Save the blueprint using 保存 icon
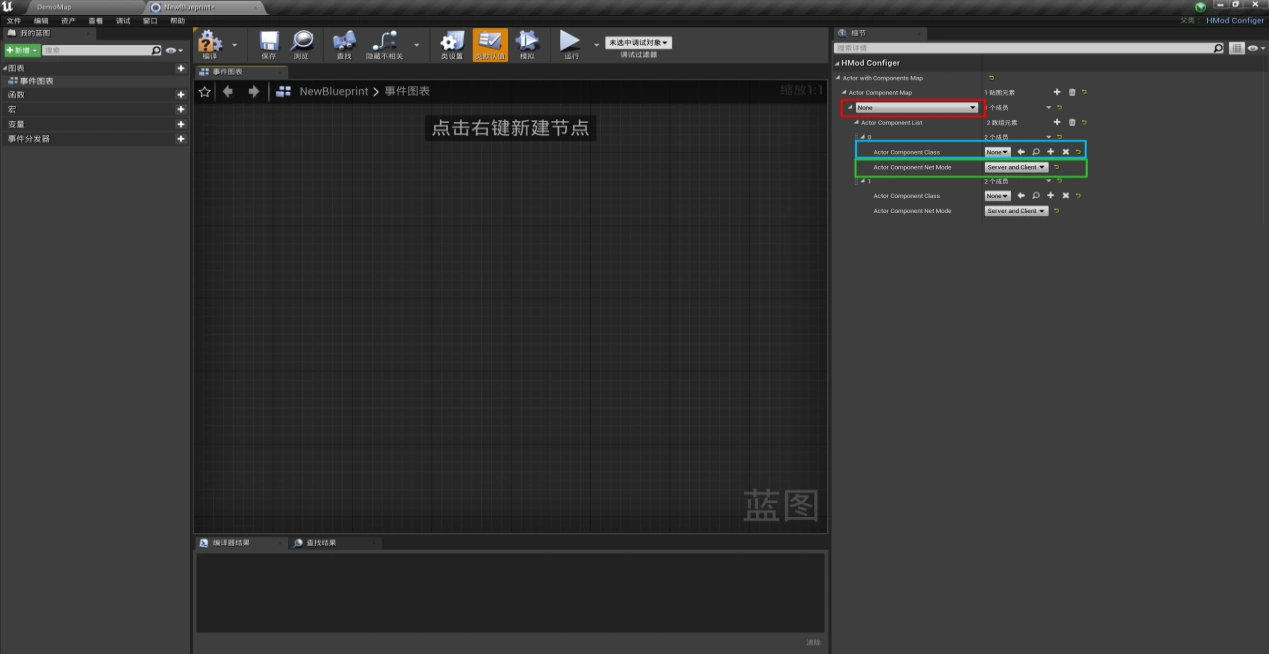This screenshot has width=1269, height=654. point(268,44)
